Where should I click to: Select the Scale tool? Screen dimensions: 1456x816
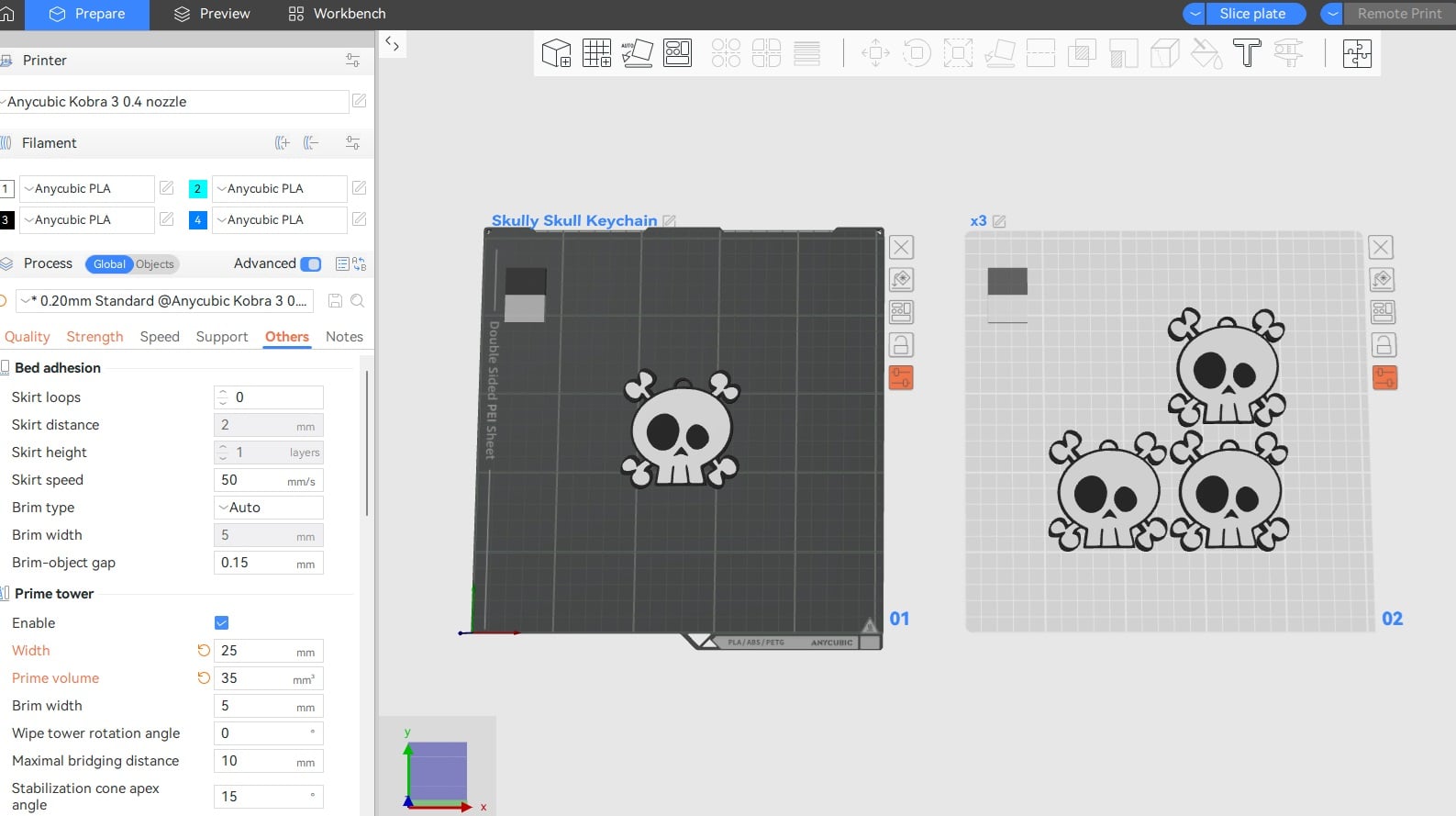(x=958, y=53)
